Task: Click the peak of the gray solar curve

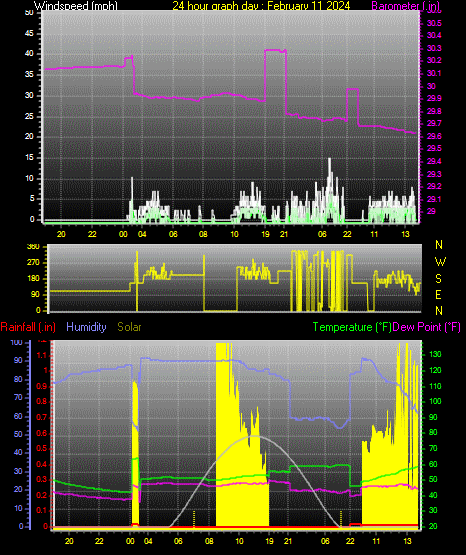Action: pyautogui.click(x=254, y=436)
